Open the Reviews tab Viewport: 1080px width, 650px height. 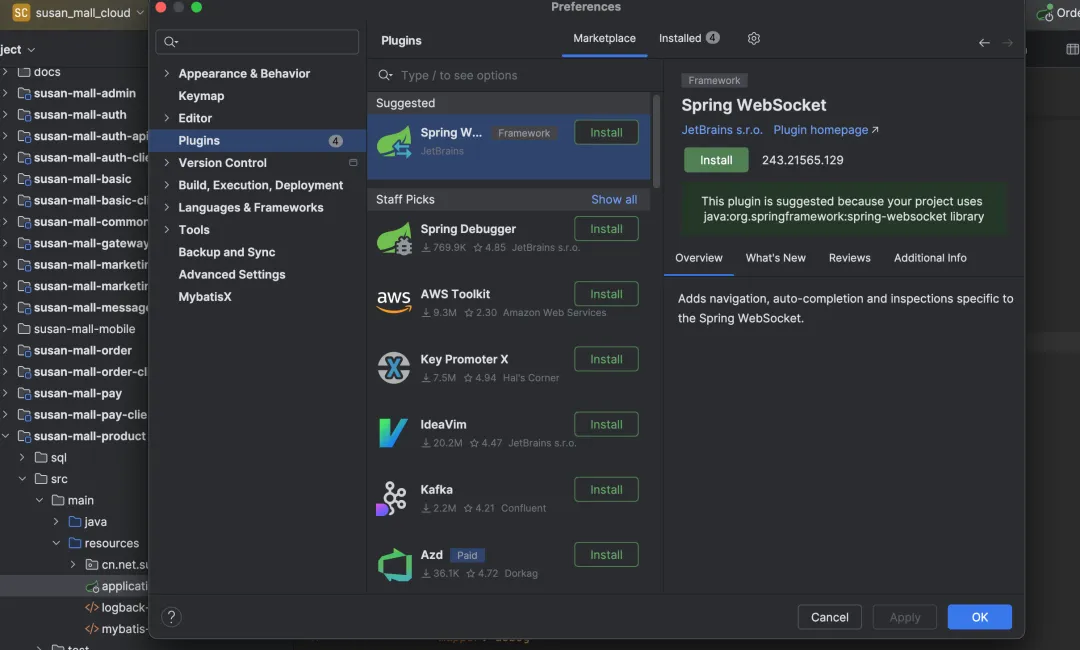point(849,258)
